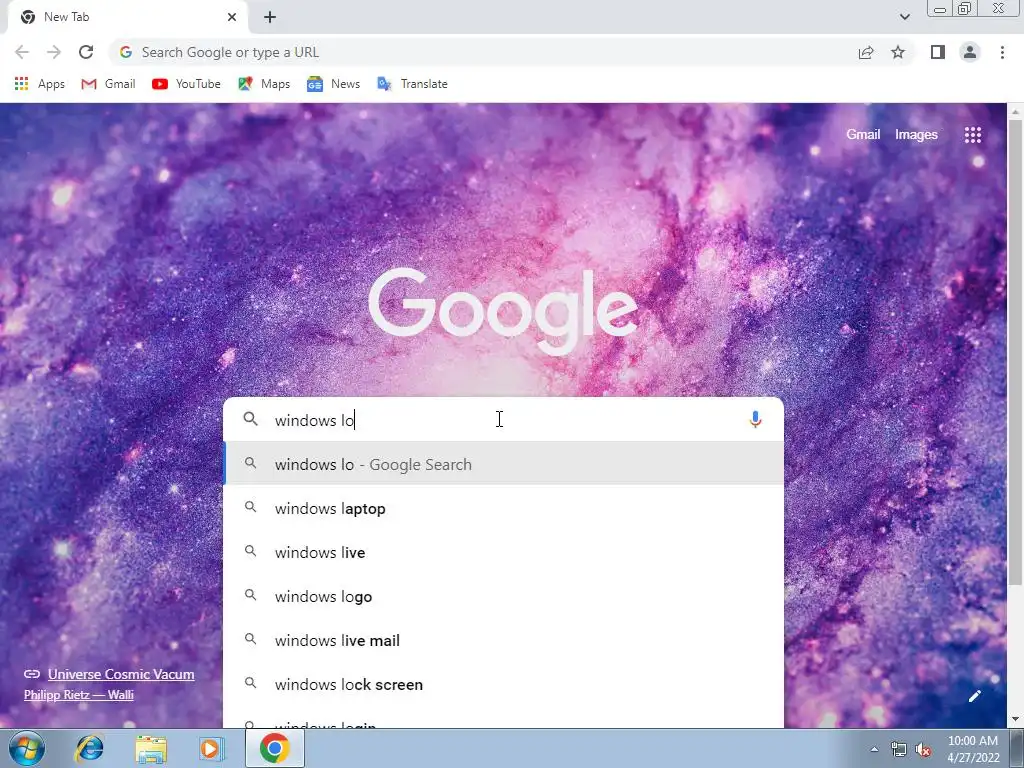
Task: Click the Chrome taskbar icon
Action: (274, 748)
